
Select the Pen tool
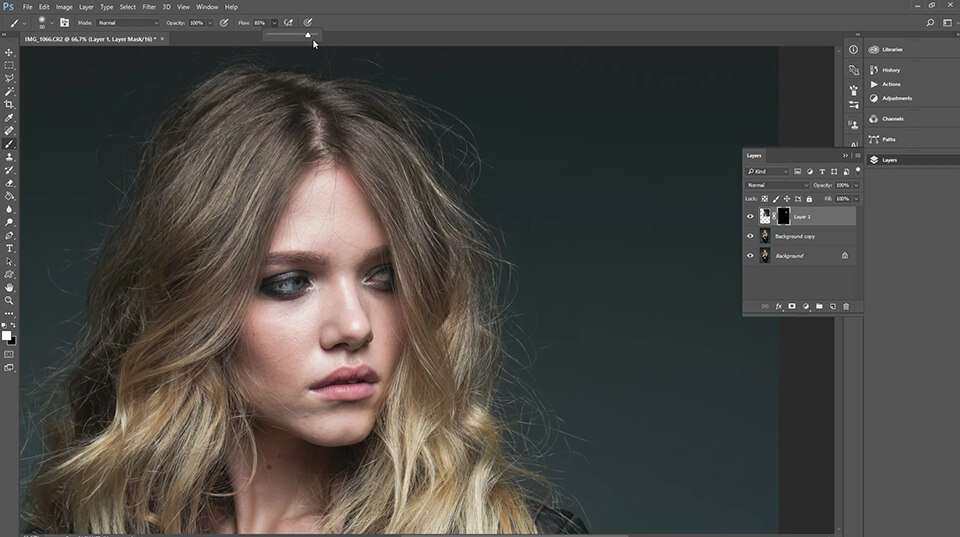[x=9, y=235]
